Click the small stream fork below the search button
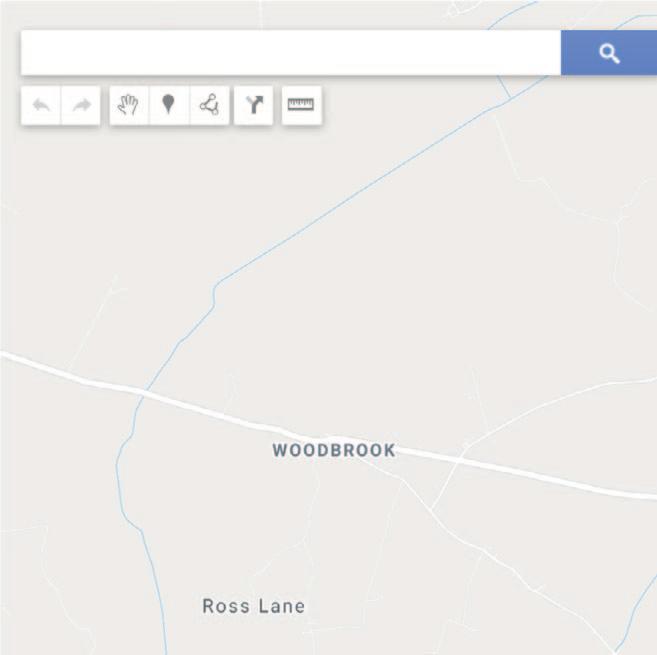Screen dimensions: 657x655 click(x=508, y=94)
